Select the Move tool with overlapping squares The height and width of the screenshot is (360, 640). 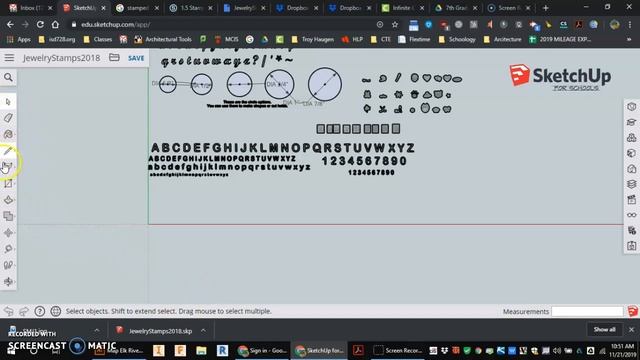click(8, 216)
